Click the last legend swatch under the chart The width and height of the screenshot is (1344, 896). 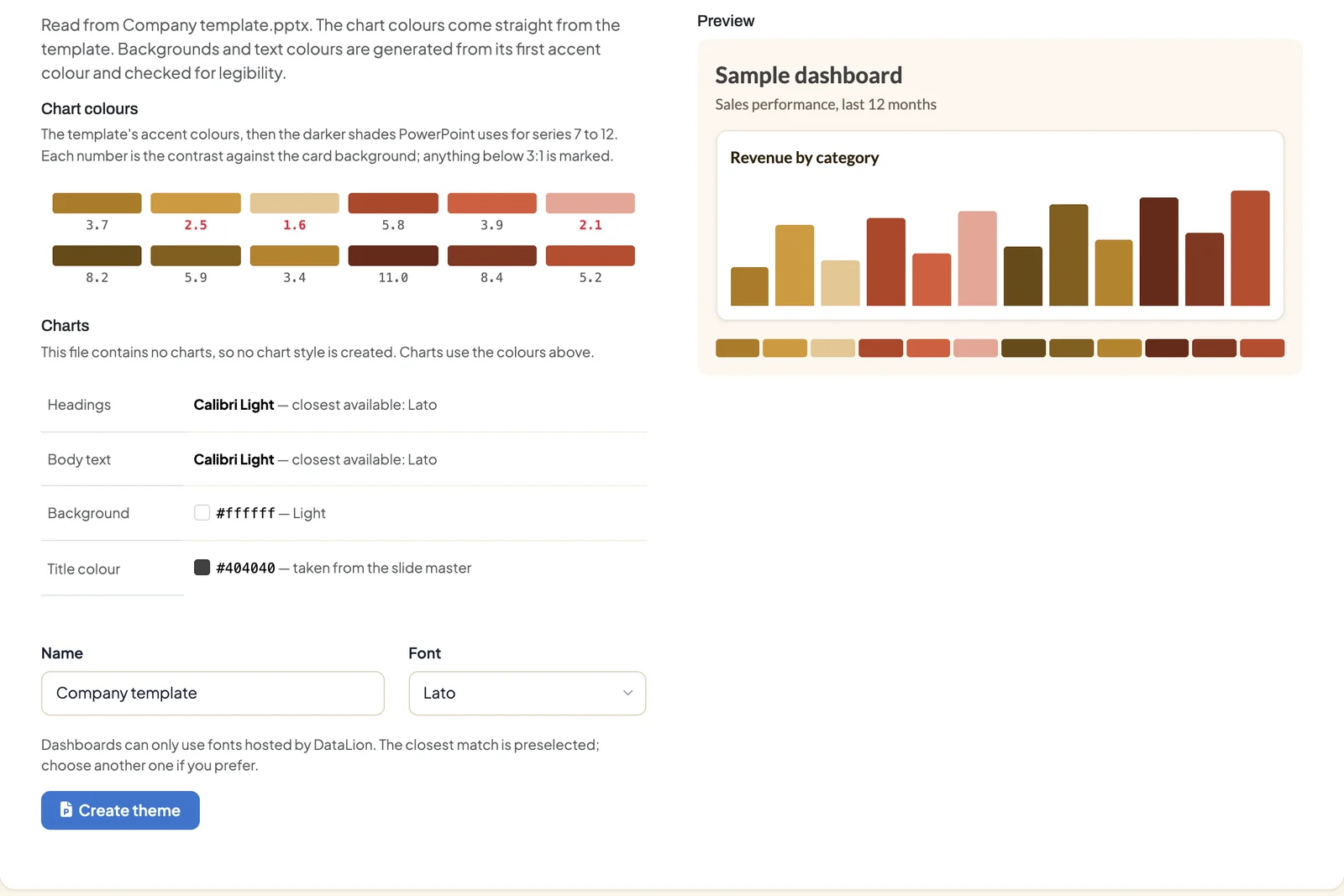pyautogui.click(x=1262, y=348)
